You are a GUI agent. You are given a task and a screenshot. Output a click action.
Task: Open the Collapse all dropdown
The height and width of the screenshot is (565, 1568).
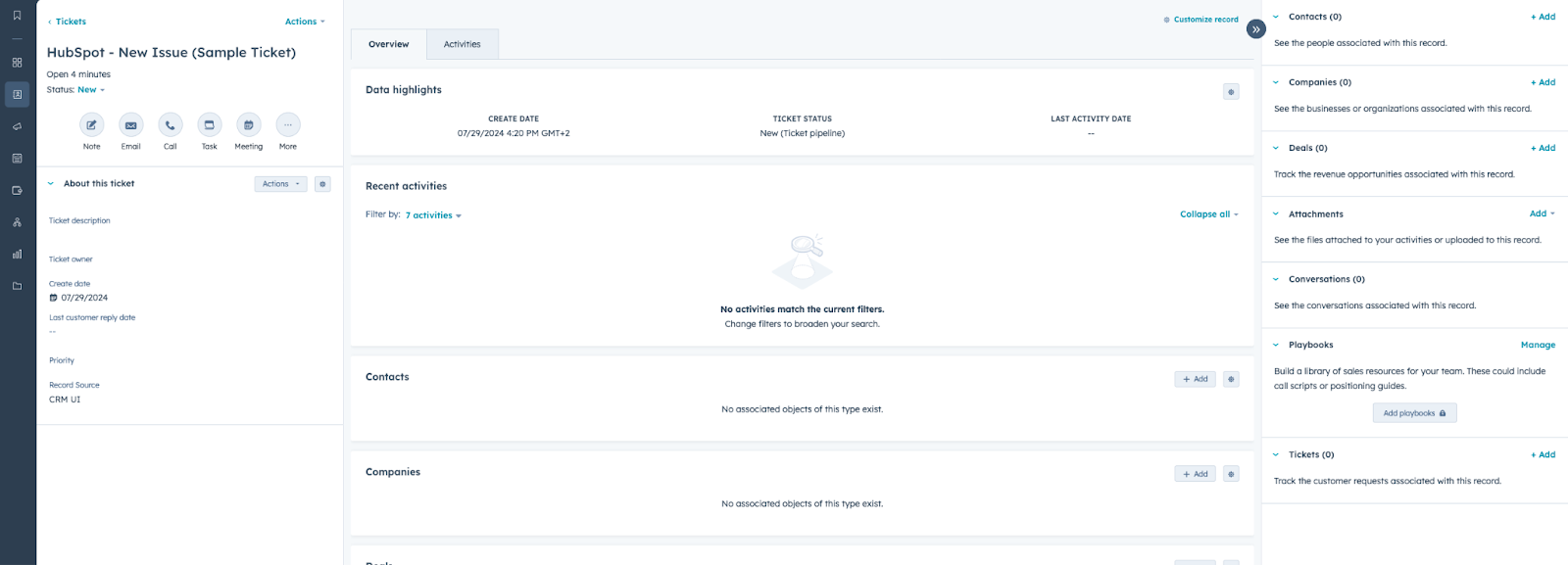(x=1208, y=214)
